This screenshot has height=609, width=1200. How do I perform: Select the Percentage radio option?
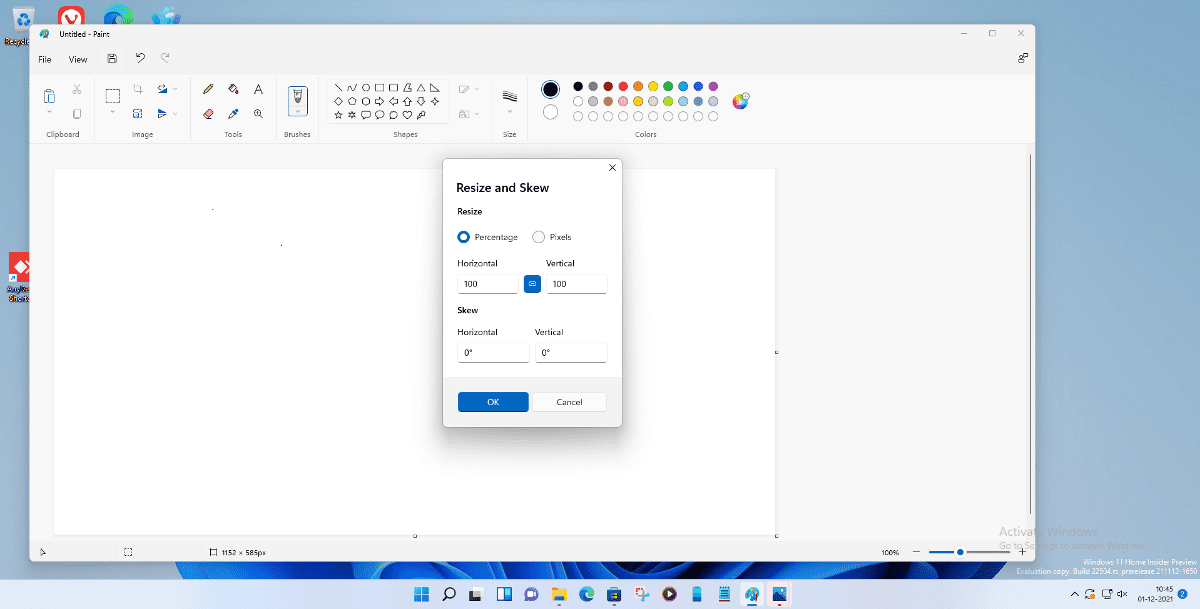click(x=464, y=237)
